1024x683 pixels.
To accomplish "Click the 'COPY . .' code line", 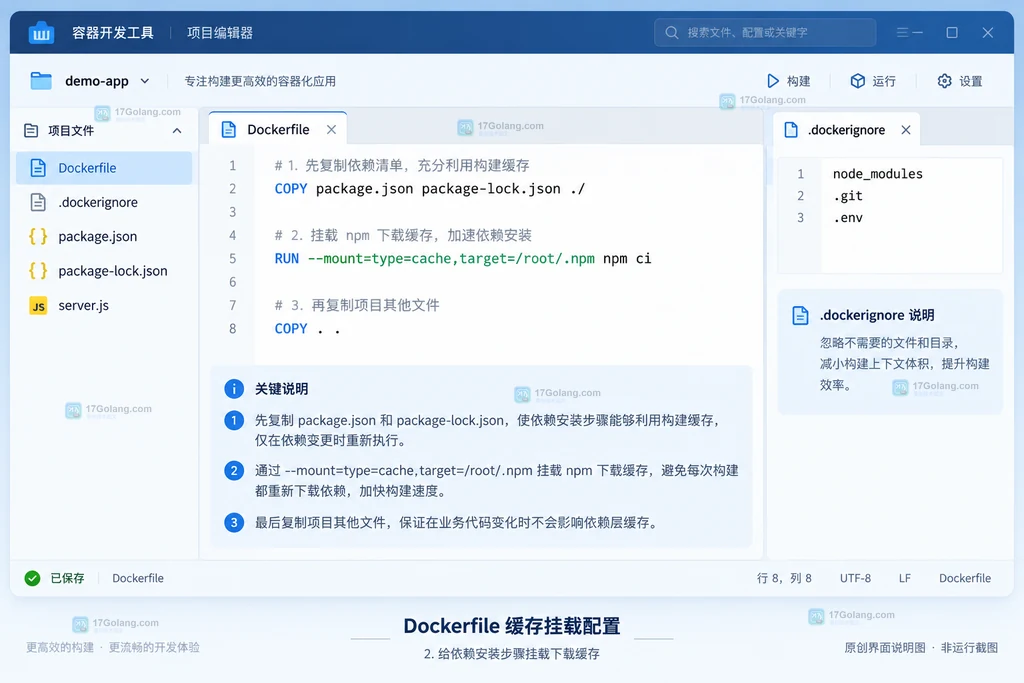I will point(308,328).
